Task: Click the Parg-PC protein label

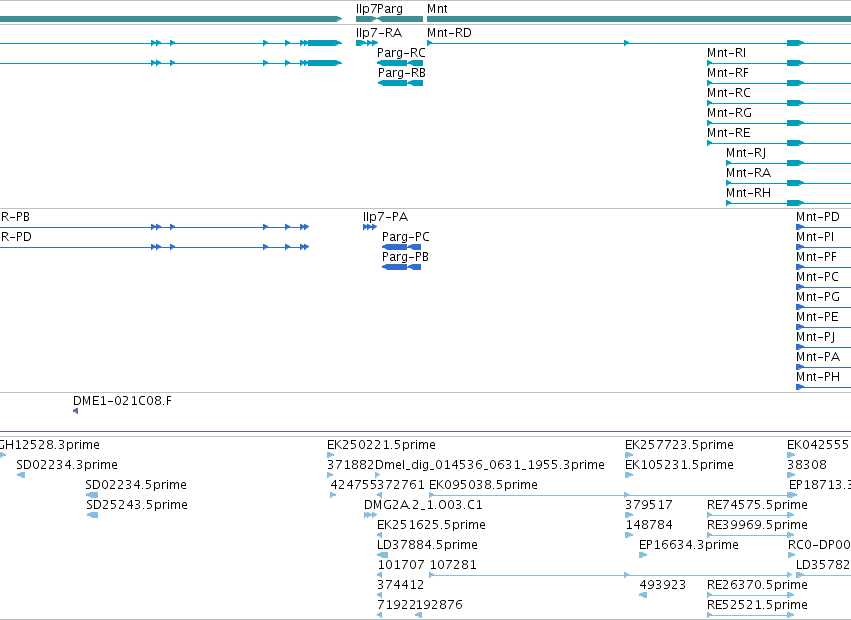Action: (405, 237)
